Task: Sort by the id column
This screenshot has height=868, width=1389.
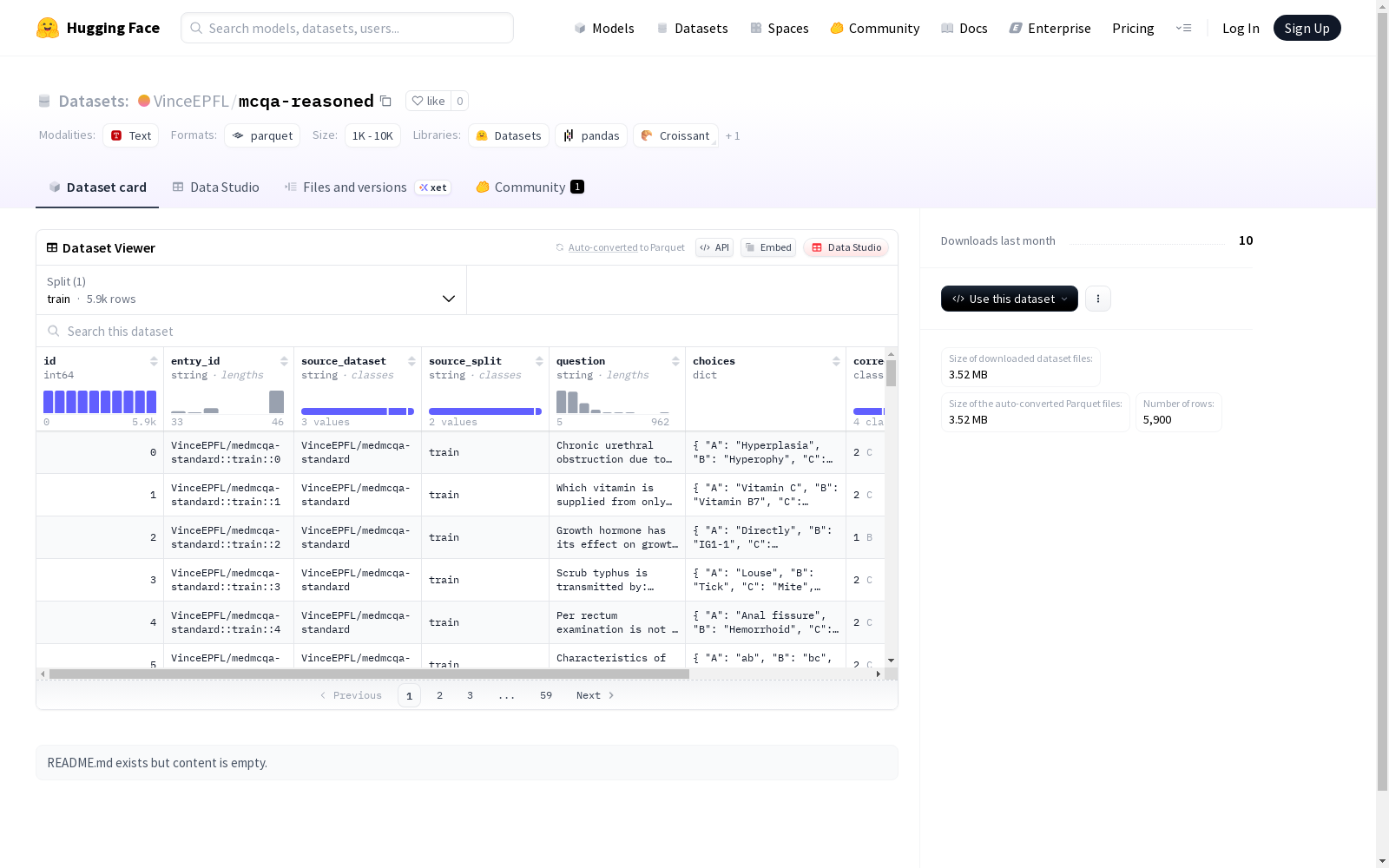Action: (x=154, y=361)
